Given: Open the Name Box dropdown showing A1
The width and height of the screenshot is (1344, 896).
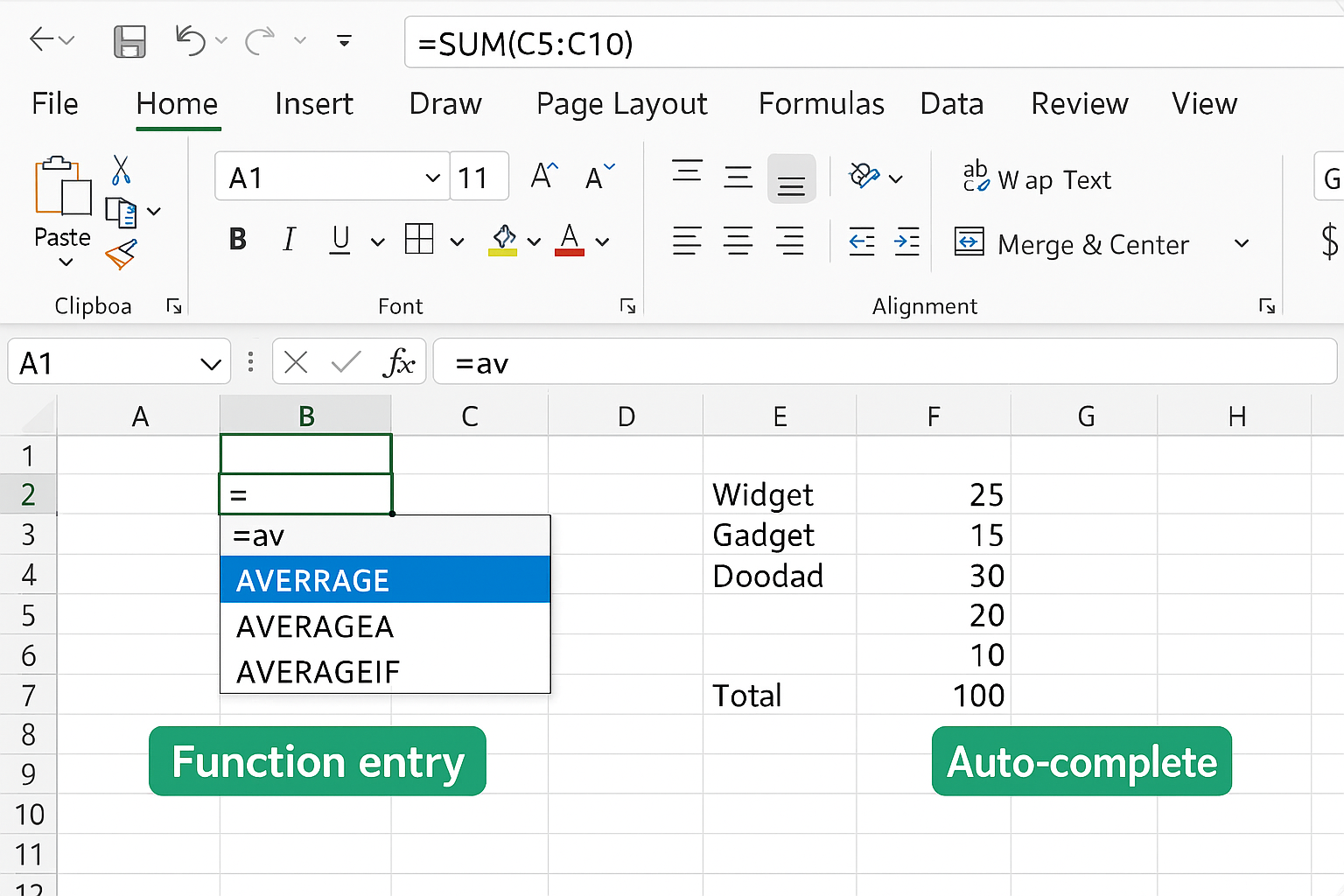Looking at the screenshot, I should coord(210,364).
